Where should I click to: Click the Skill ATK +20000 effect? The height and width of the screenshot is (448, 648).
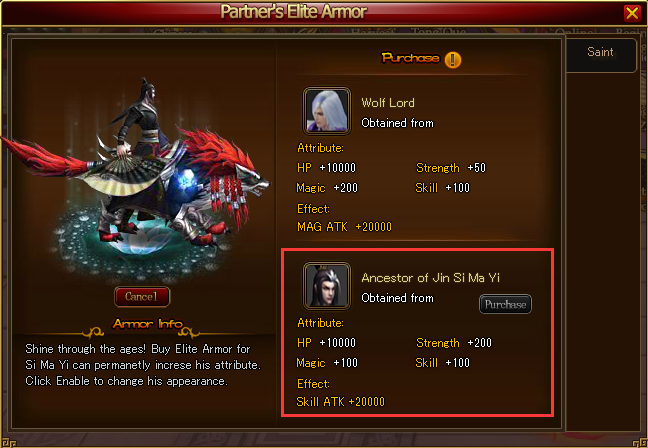pos(341,401)
